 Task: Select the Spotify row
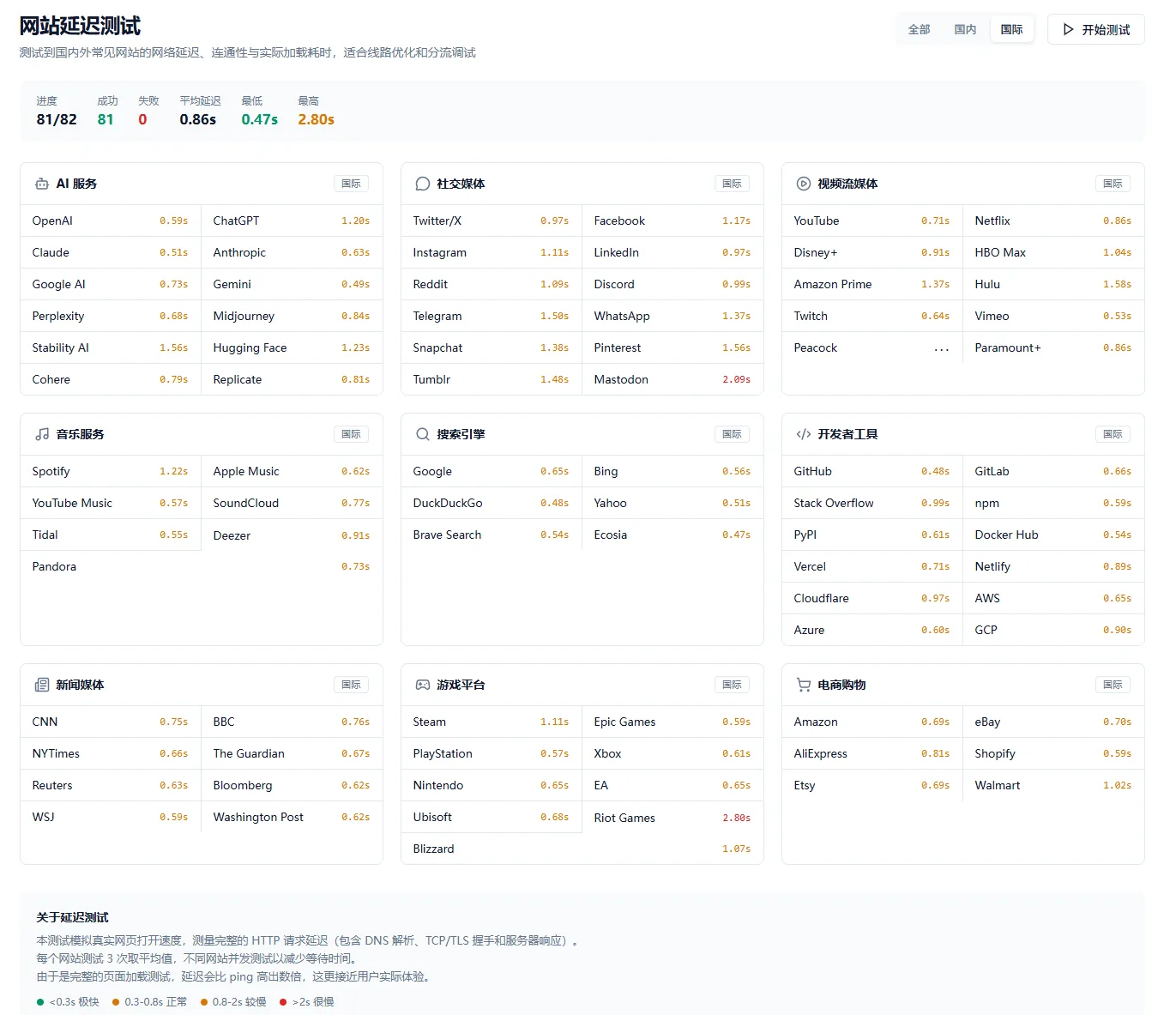(111, 471)
